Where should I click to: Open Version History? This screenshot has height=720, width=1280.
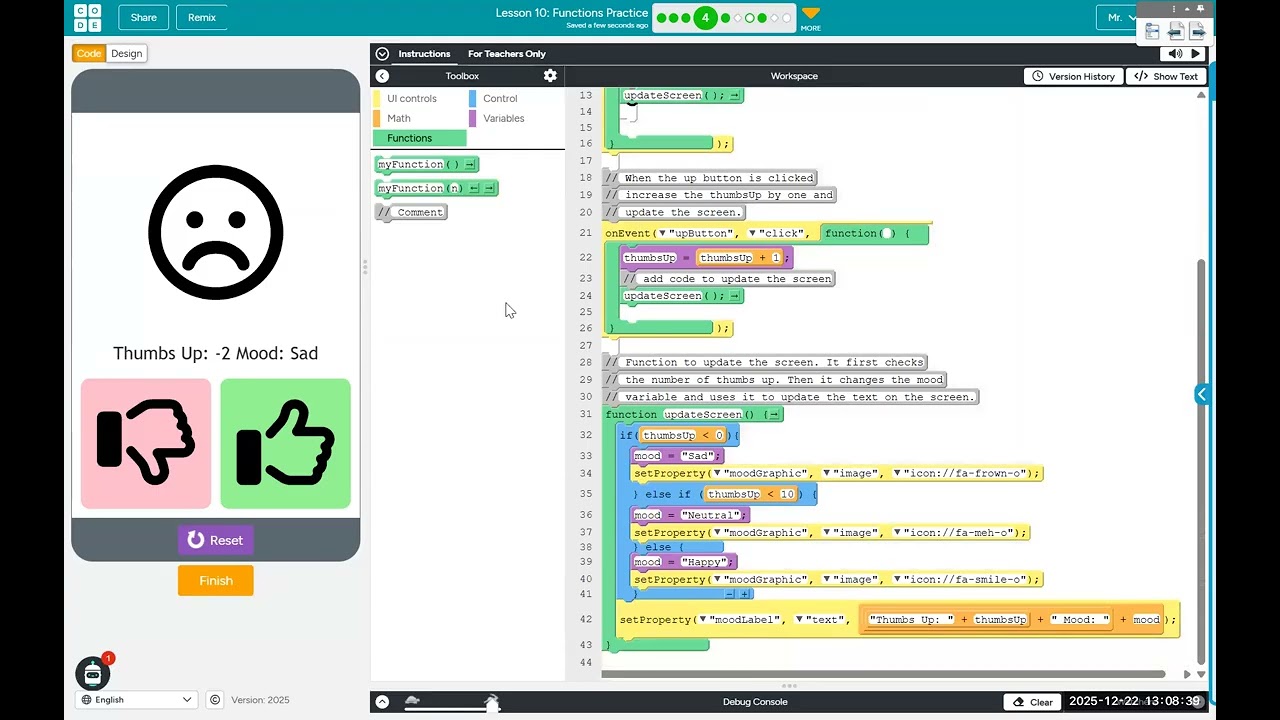click(x=1073, y=76)
